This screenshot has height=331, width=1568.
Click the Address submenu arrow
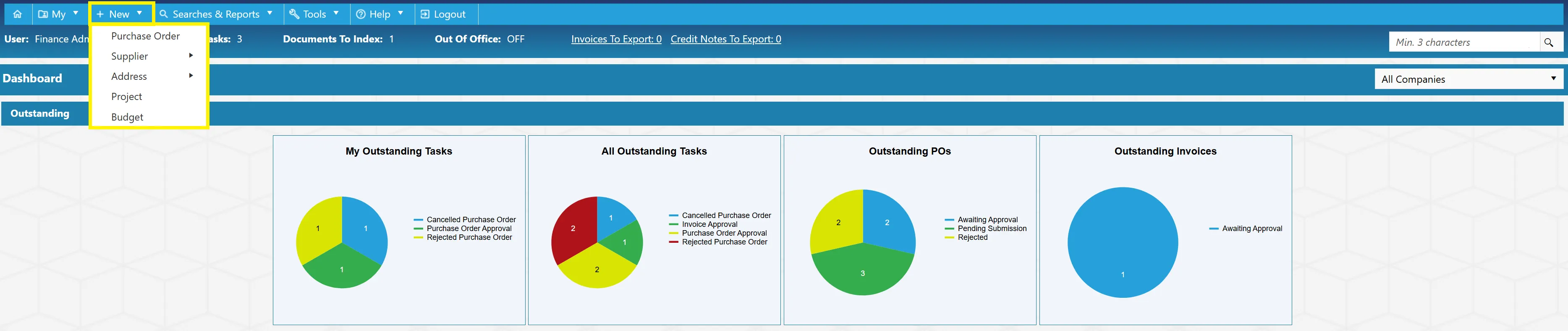pyautogui.click(x=191, y=76)
